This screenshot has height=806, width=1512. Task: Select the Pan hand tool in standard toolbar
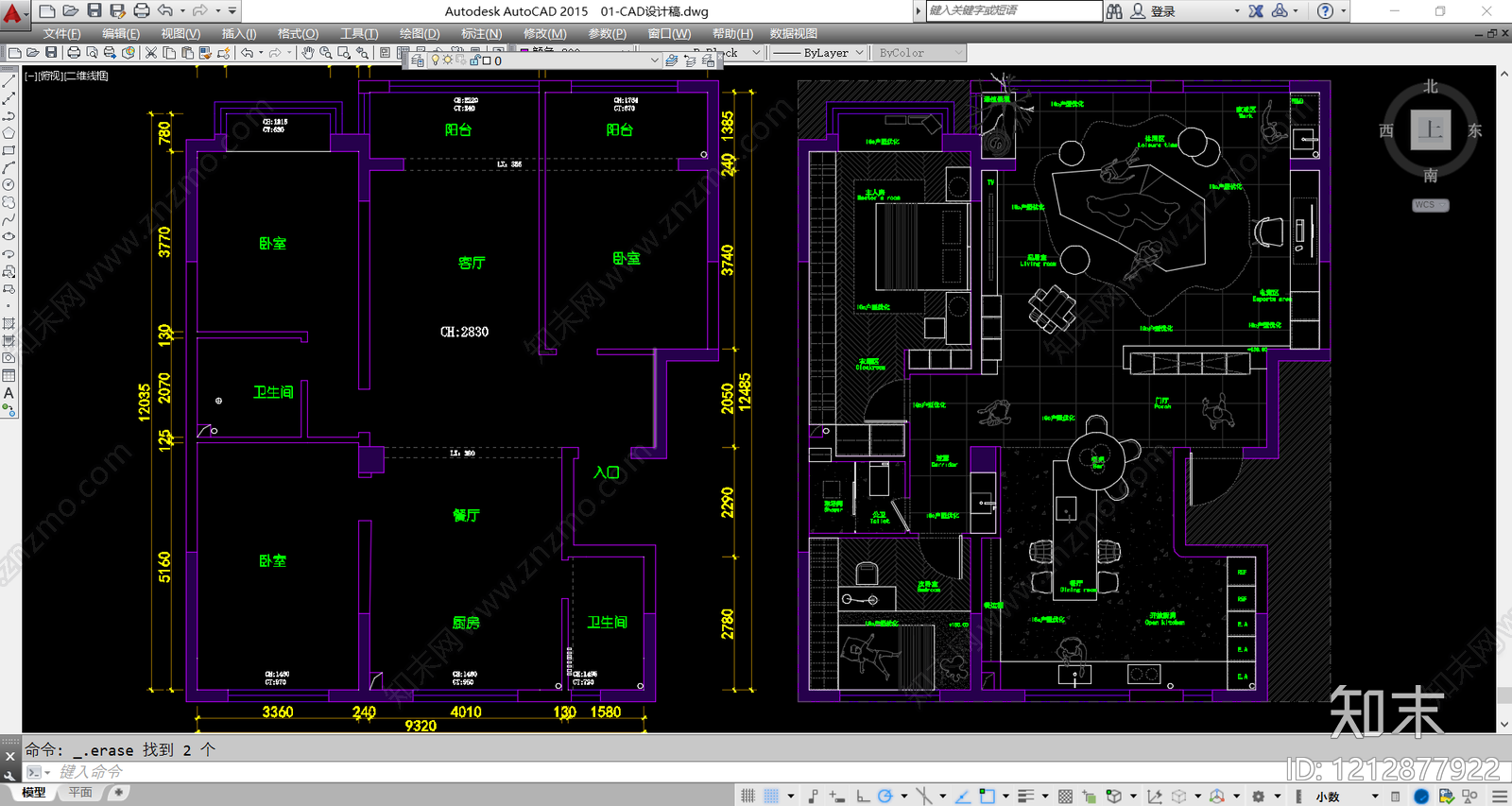click(x=308, y=53)
